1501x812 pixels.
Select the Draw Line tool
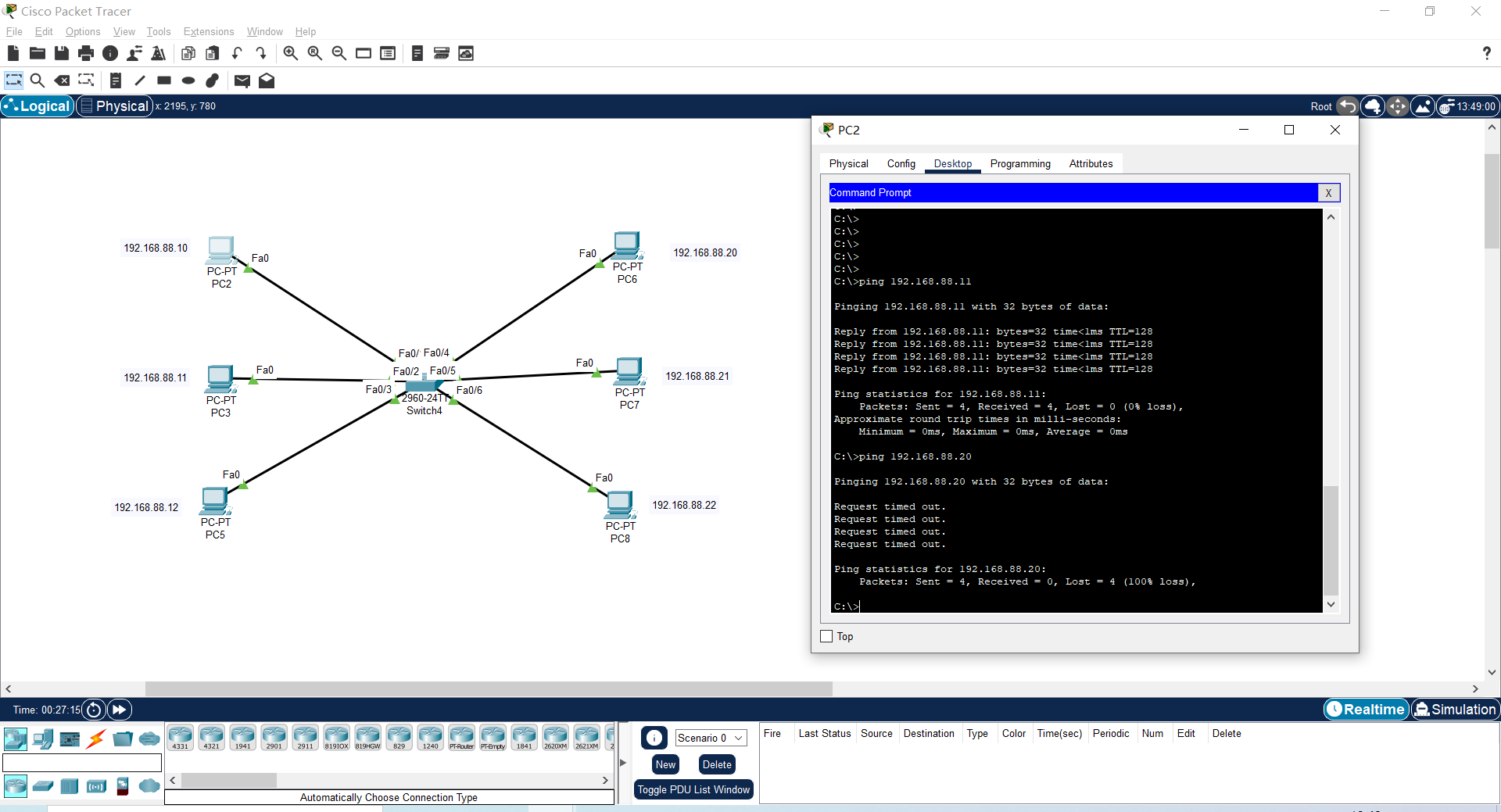click(140, 80)
